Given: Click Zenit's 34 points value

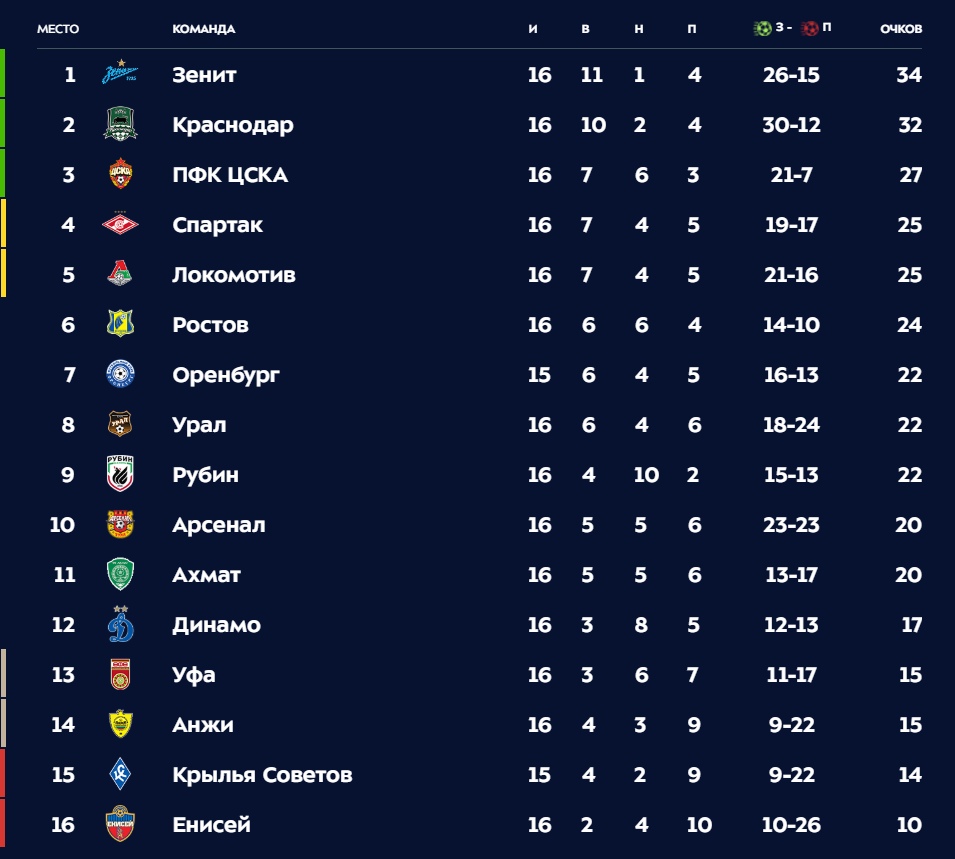Looking at the screenshot, I should [x=909, y=75].
